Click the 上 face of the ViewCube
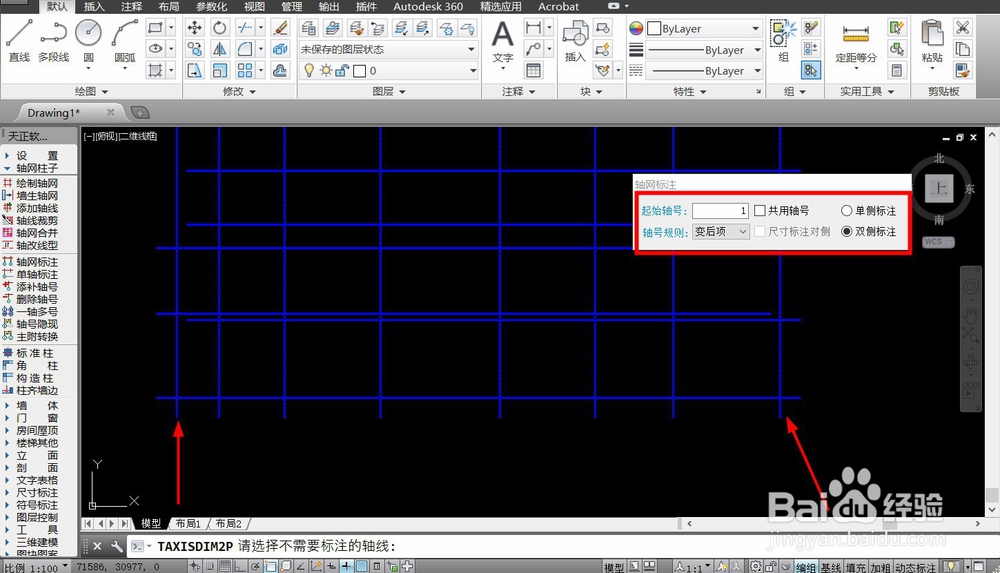Screen dimensions: 1000x573 (x=939, y=188)
